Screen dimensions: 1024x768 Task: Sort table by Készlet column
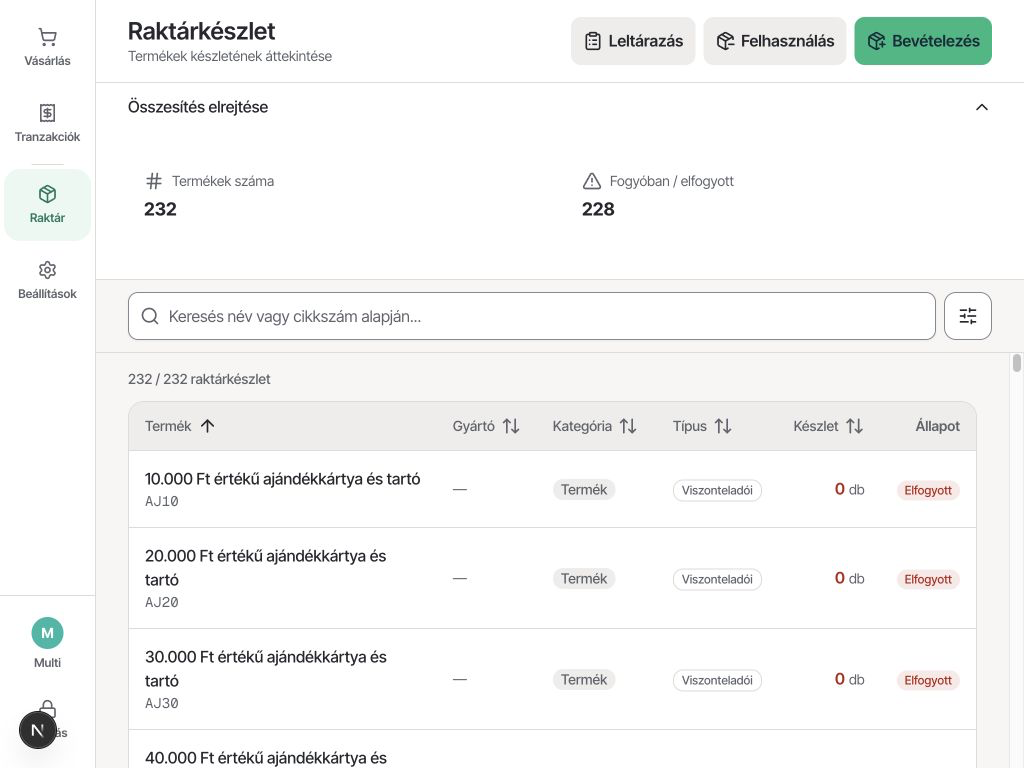(828, 426)
